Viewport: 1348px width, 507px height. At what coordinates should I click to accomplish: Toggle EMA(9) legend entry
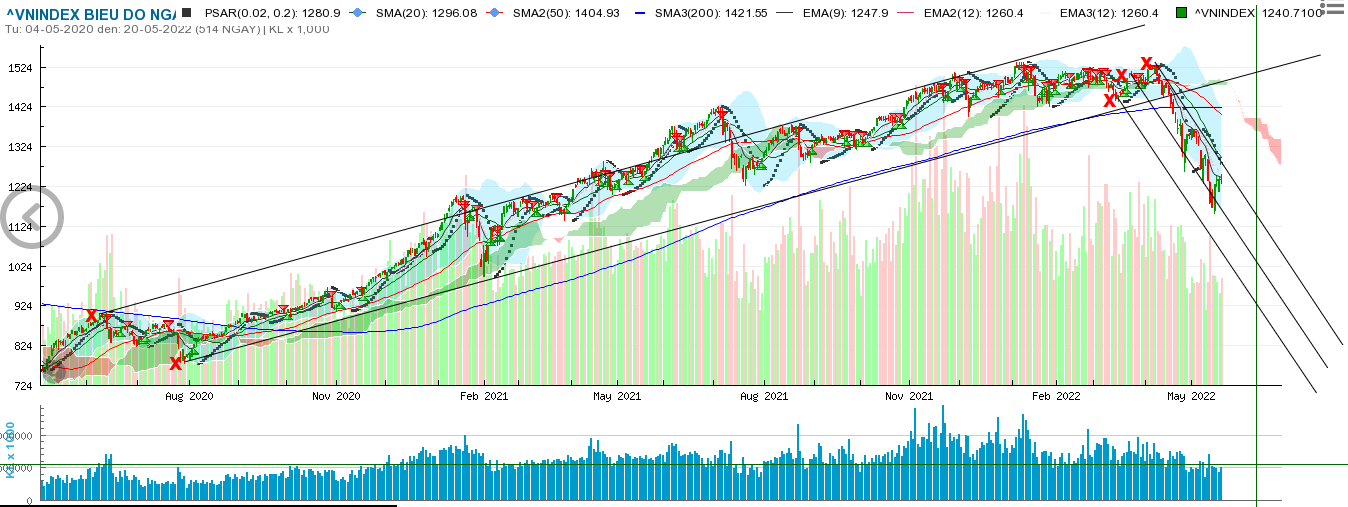[834, 12]
